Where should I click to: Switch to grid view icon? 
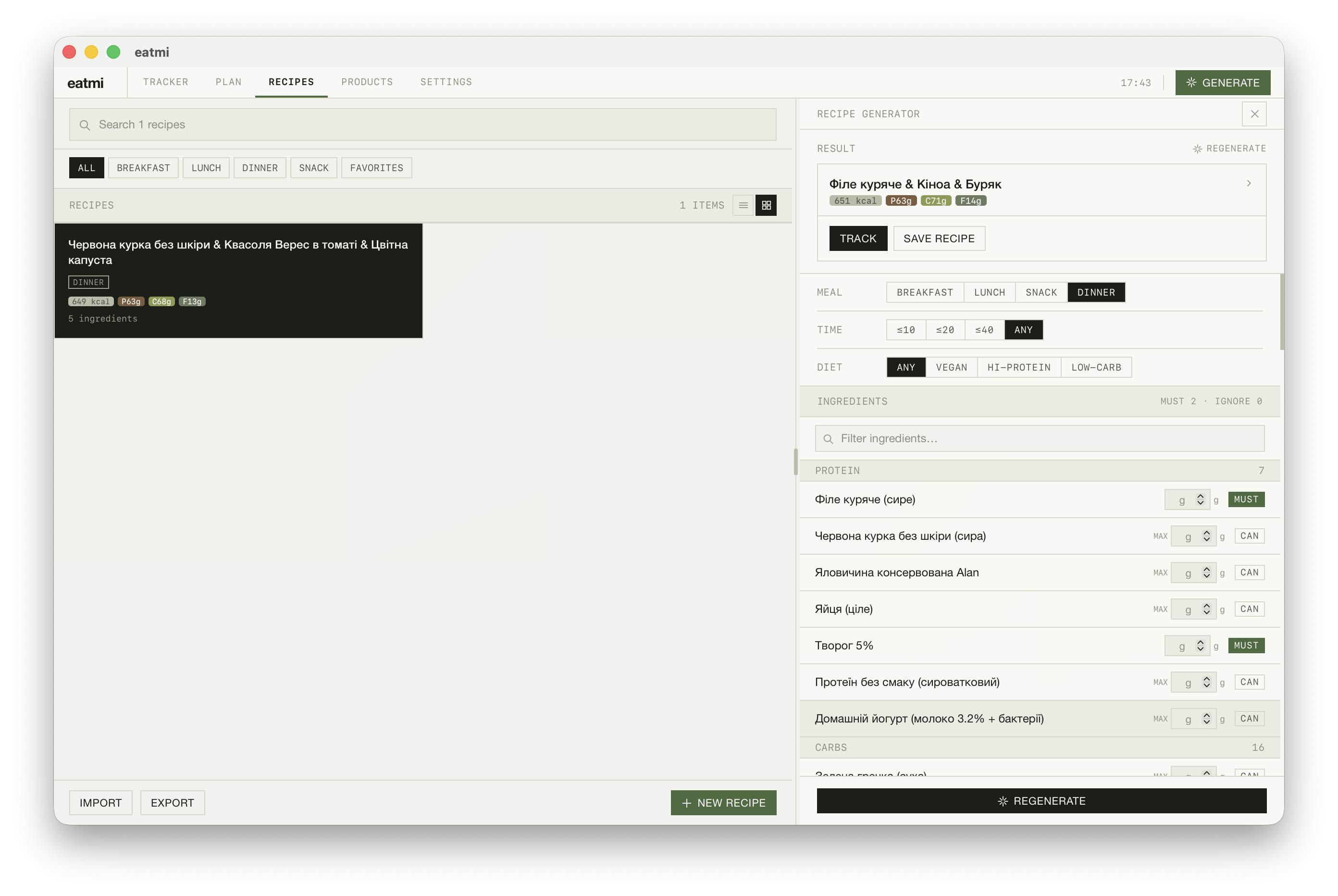[766, 205]
